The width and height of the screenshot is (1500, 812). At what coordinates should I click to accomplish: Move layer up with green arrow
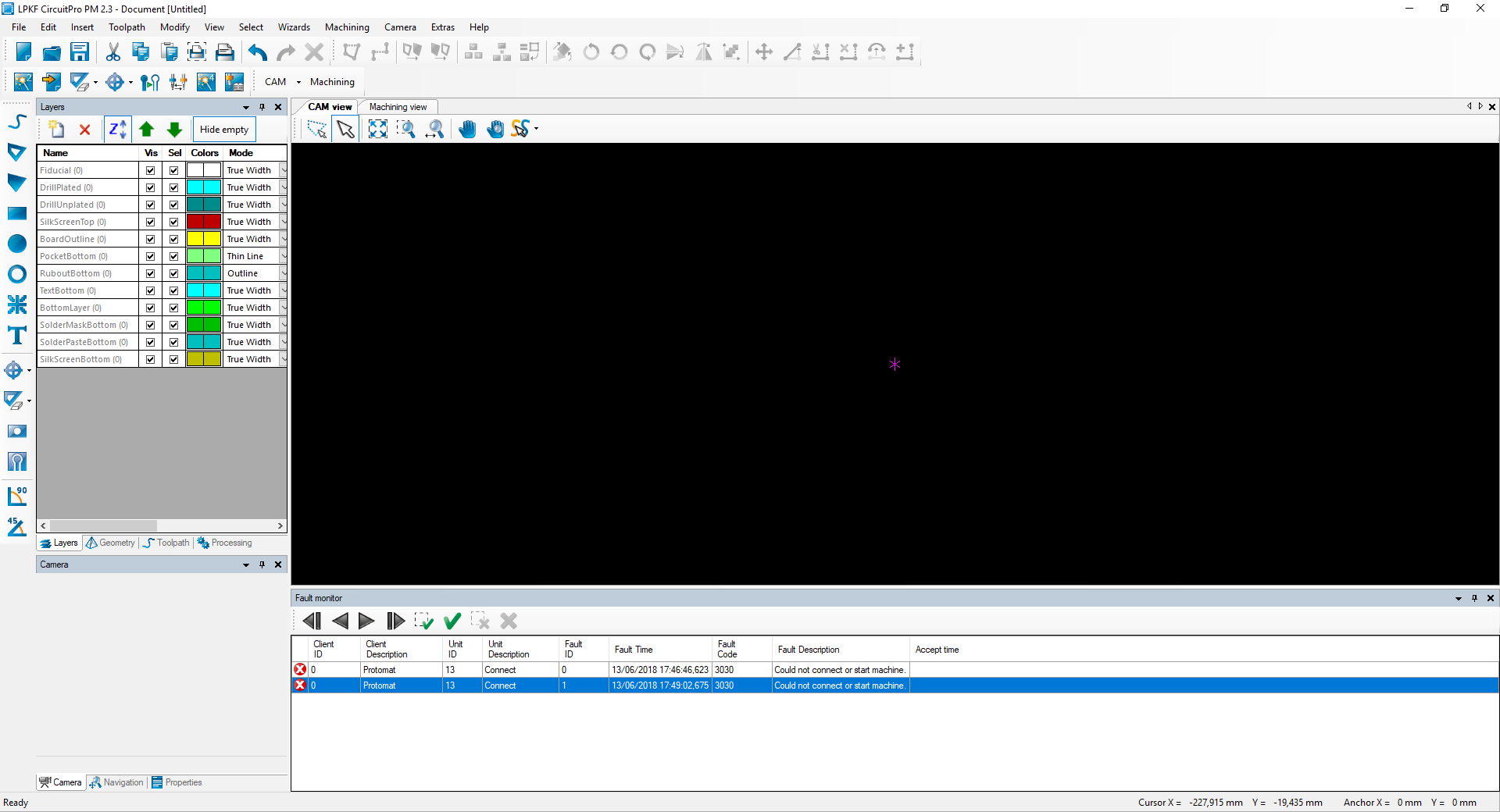pyautogui.click(x=146, y=130)
